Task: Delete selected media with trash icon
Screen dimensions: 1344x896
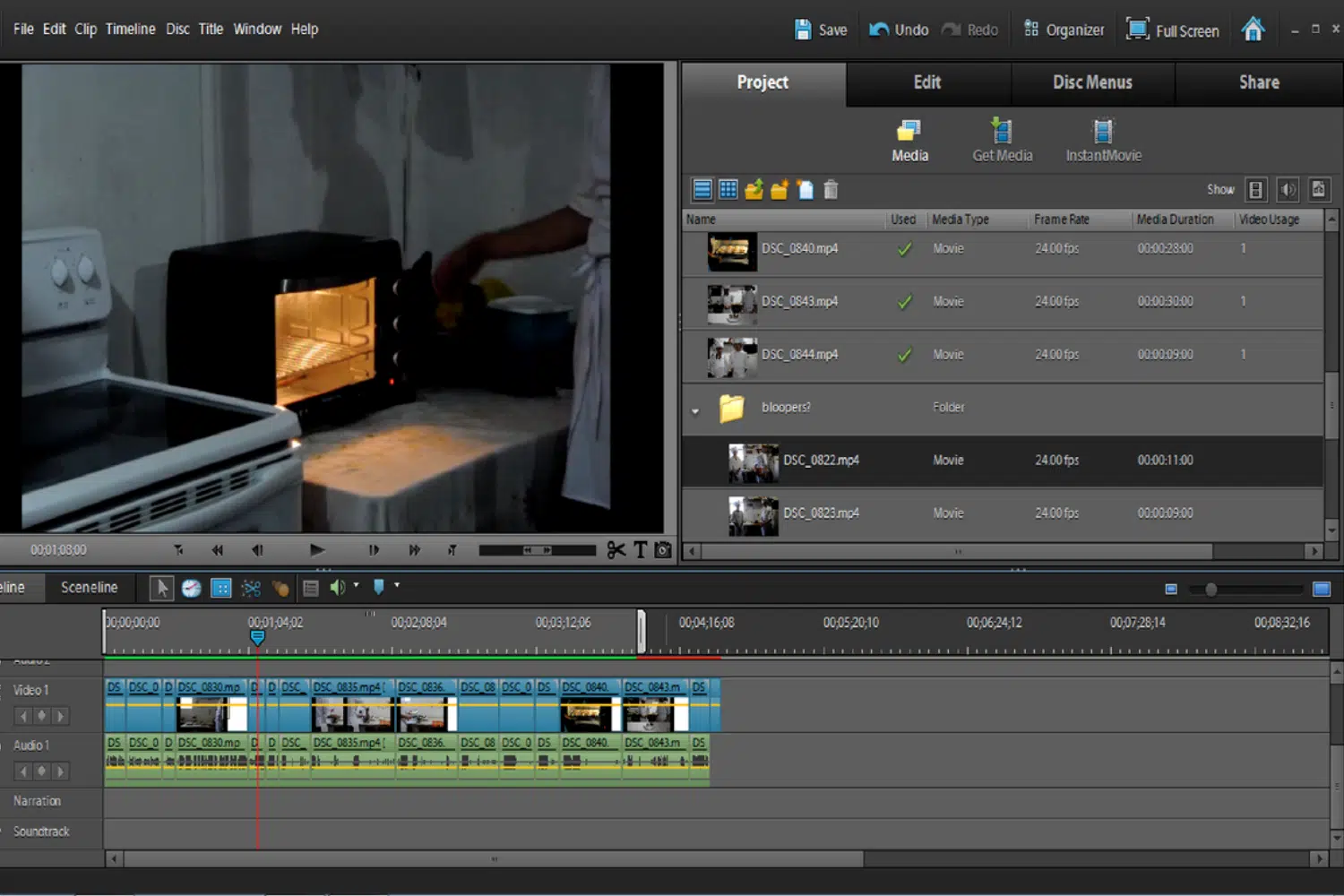Action: tap(831, 189)
